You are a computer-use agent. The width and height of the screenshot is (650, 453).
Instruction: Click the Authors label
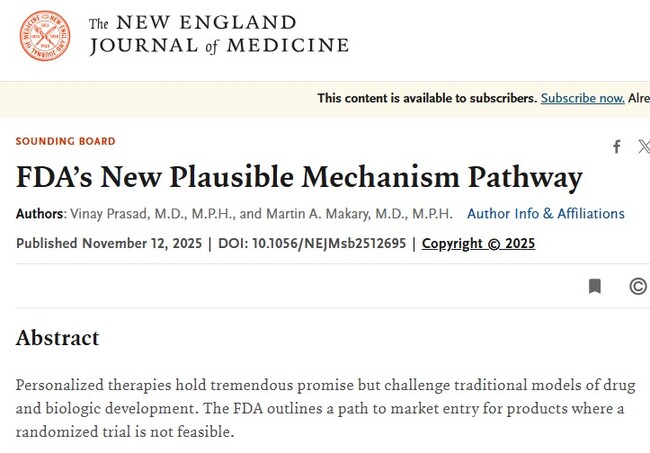click(x=40, y=214)
